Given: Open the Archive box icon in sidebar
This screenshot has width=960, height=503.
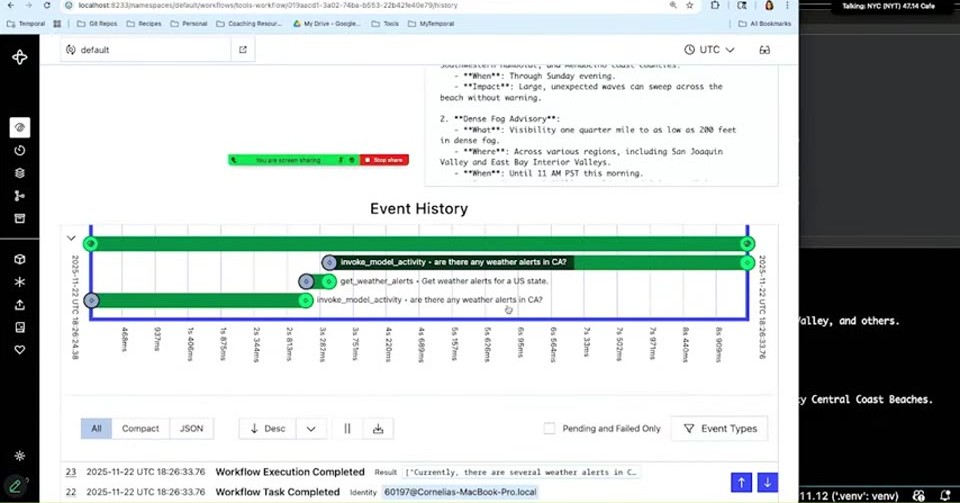Looking at the screenshot, I should coord(20,218).
